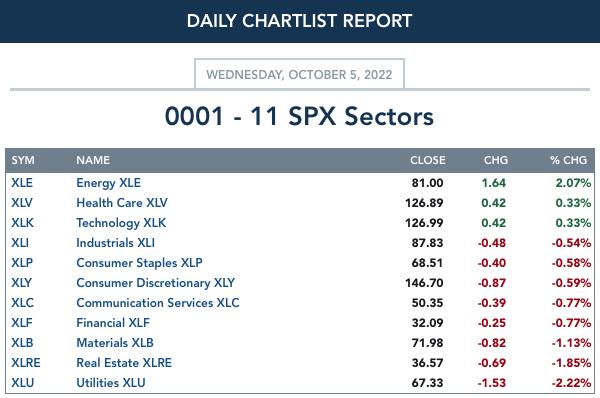Click Communication Services XLC link
This screenshot has width=600, height=398.
click(158, 303)
